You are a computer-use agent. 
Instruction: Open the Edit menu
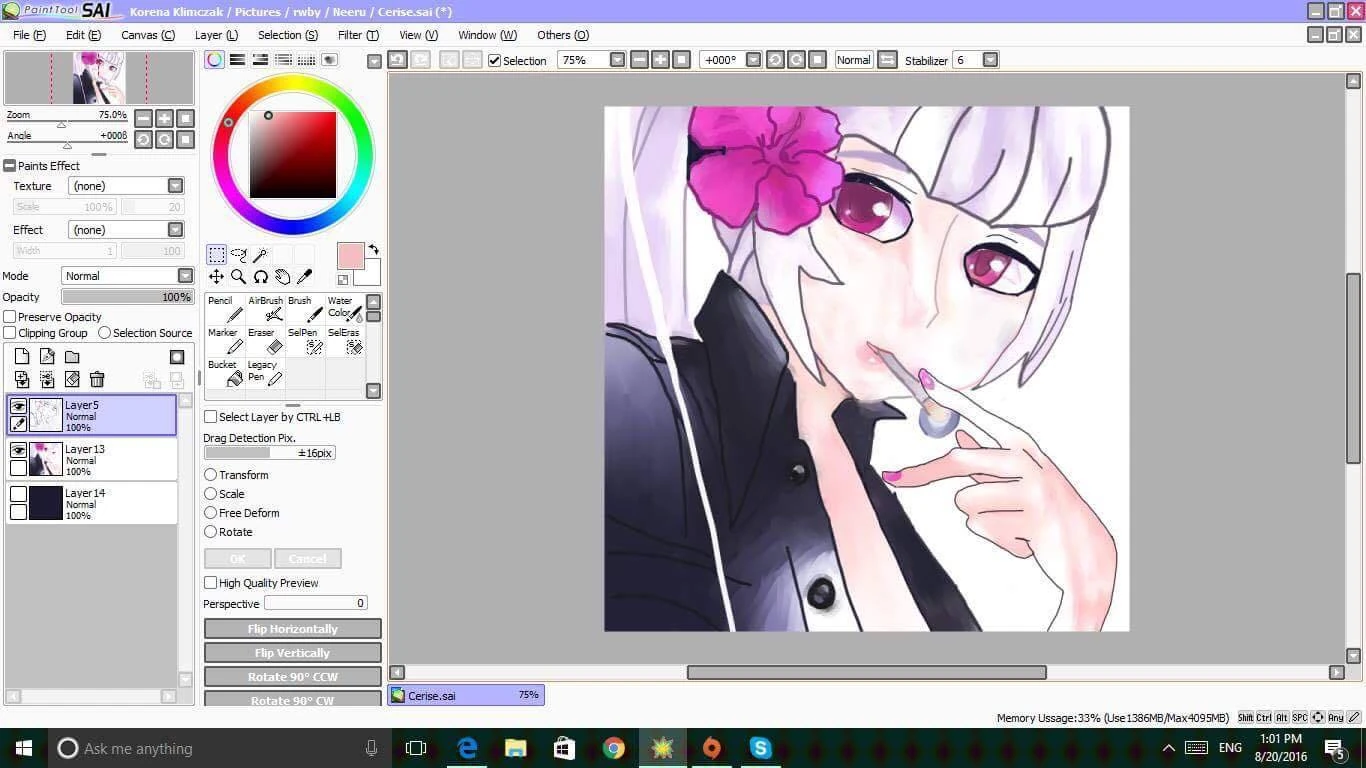point(83,35)
